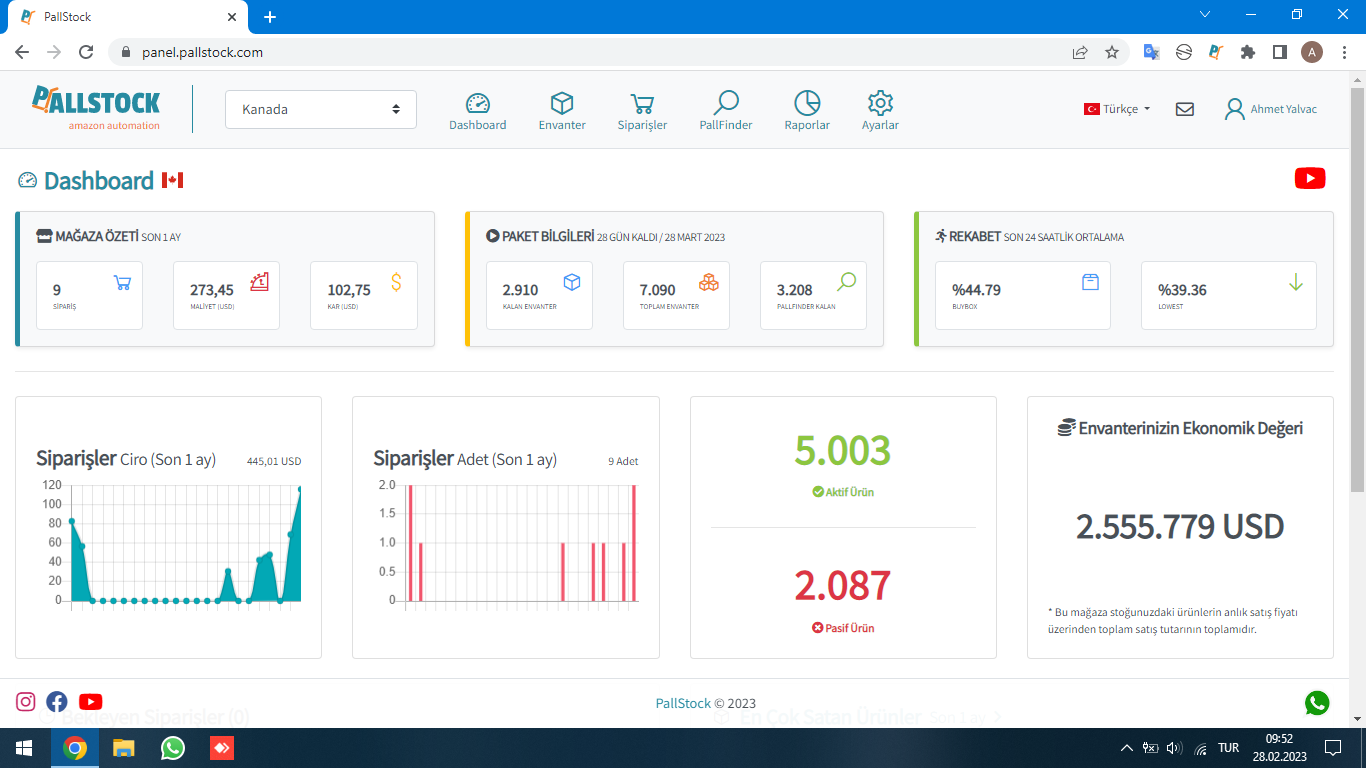The width and height of the screenshot is (1366, 768).
Task: Open Raporlar pie chart icon
Action: pyautogui.click(x=807, y=103)
